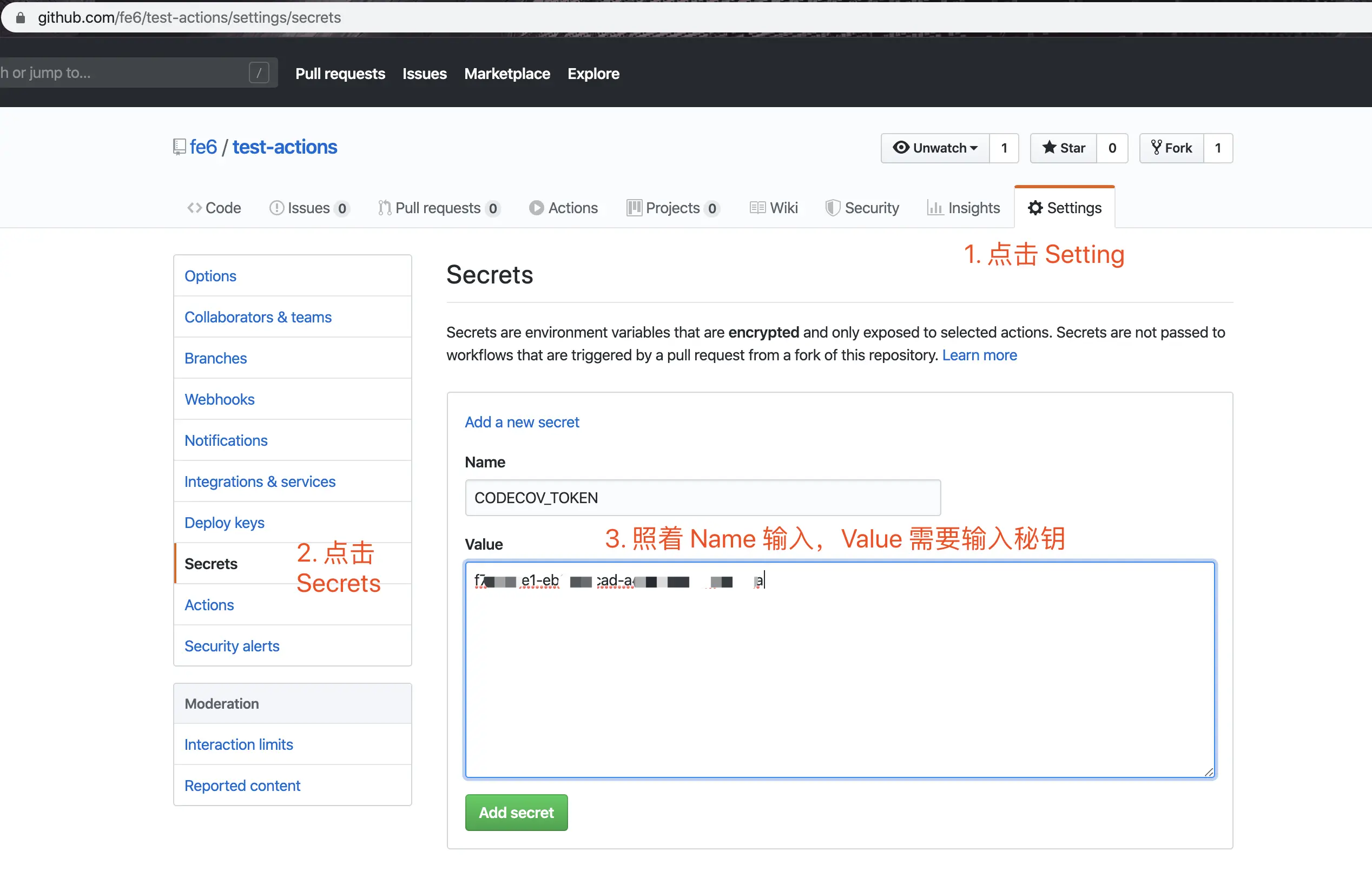The height and width of the screenshot is (884, 1372).
Task: Click the Actions play icon
Action: (x=536, y=208)
